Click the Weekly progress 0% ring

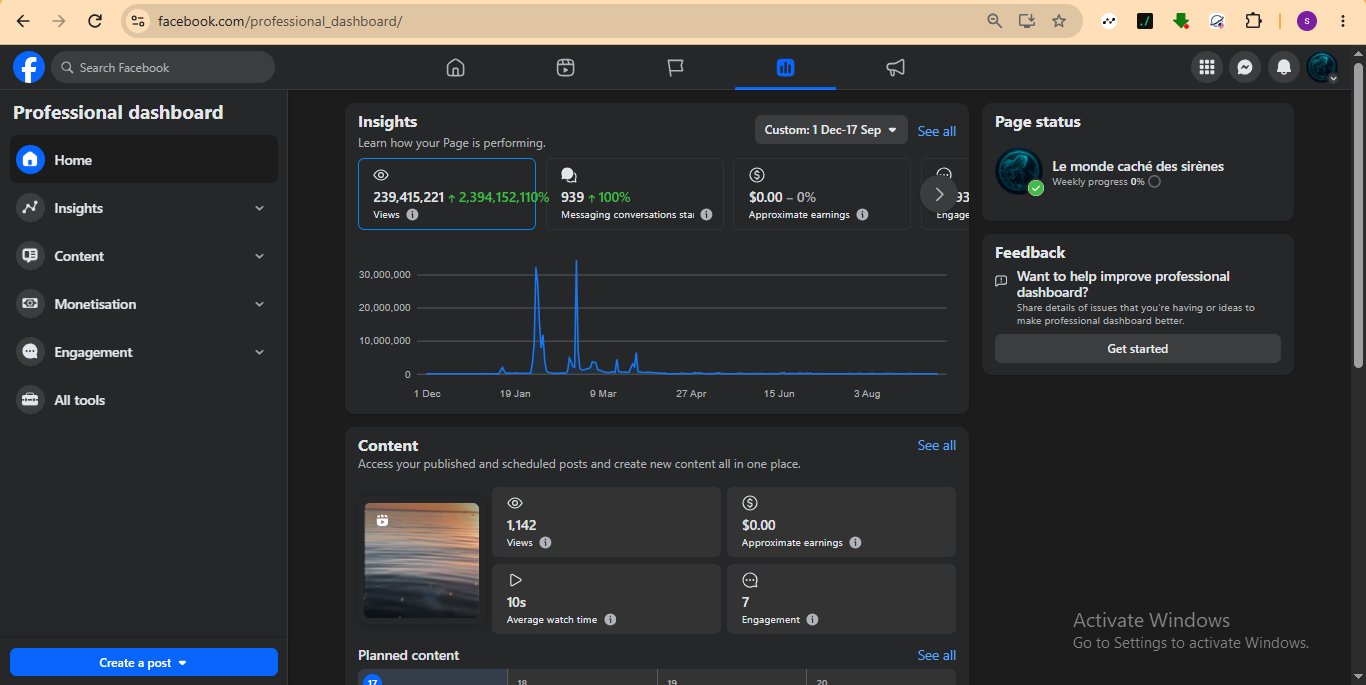click(1155, 182)
